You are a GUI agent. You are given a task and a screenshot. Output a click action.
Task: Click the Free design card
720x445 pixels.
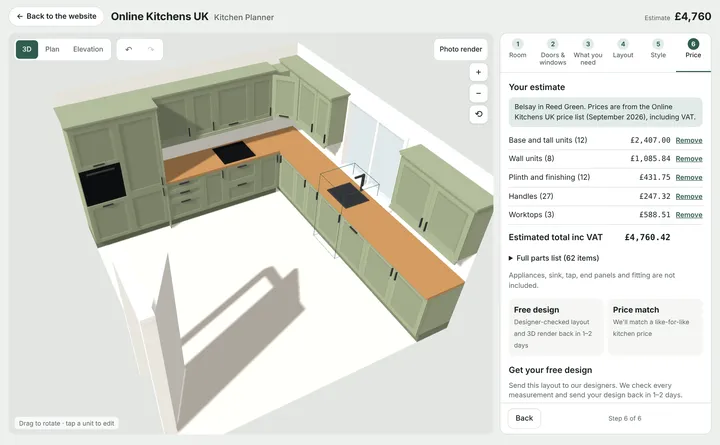[x=556, y=327]
